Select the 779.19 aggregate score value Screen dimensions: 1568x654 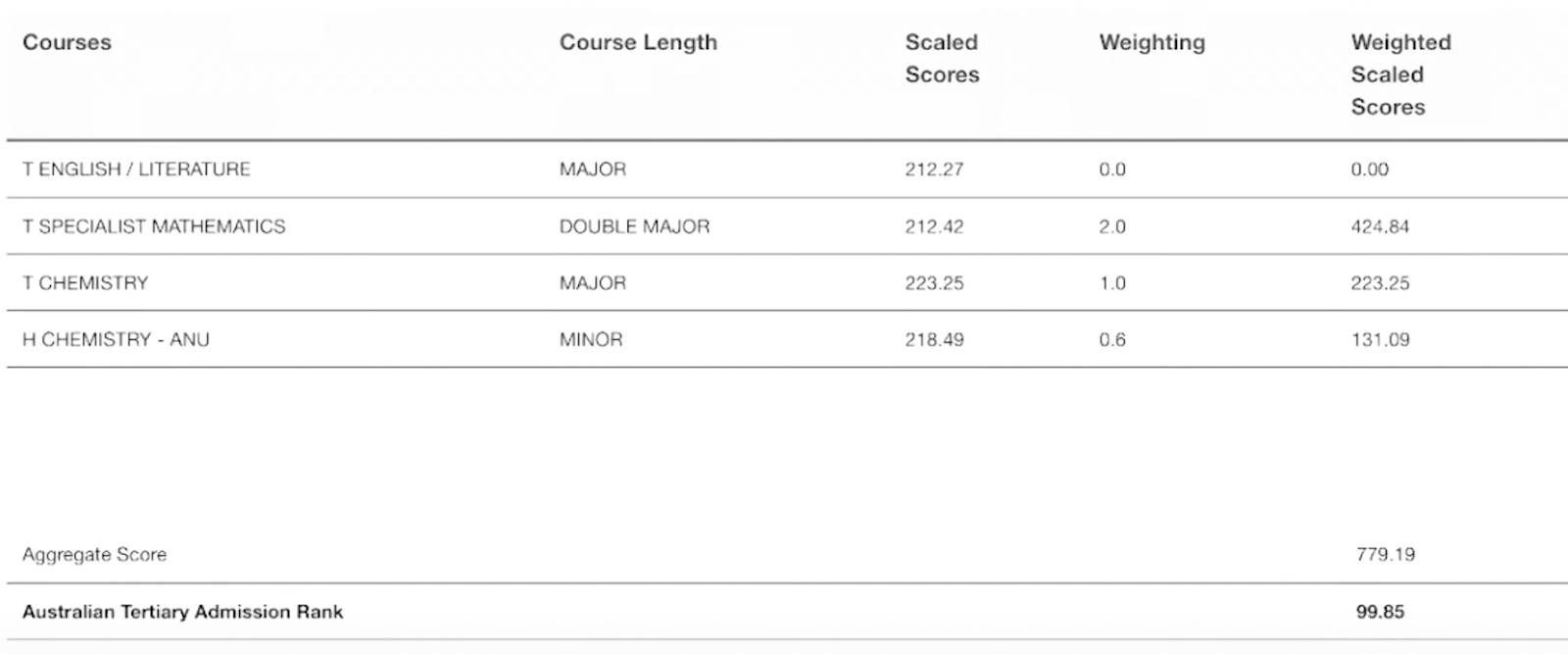[1385, 555]
